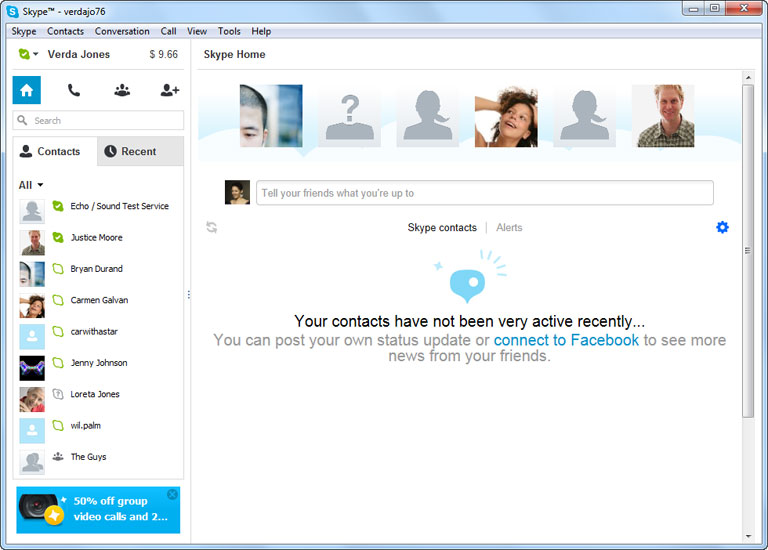Click the $ 9.66 Skype credit balance
The width and height of the screenshot is (768, 550).
click(164, 54)
